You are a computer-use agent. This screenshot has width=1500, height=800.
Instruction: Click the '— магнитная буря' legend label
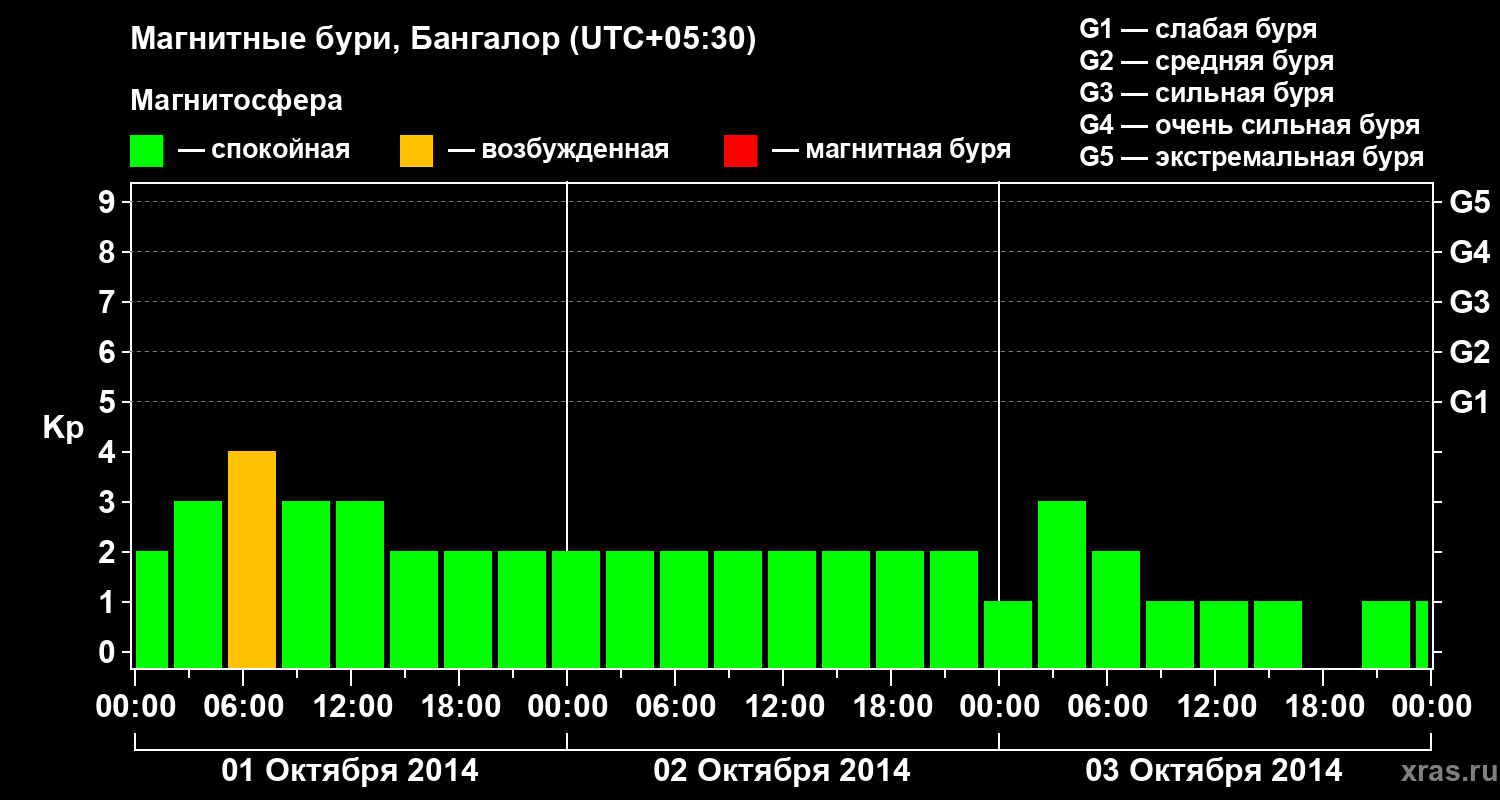pos(891,150)
